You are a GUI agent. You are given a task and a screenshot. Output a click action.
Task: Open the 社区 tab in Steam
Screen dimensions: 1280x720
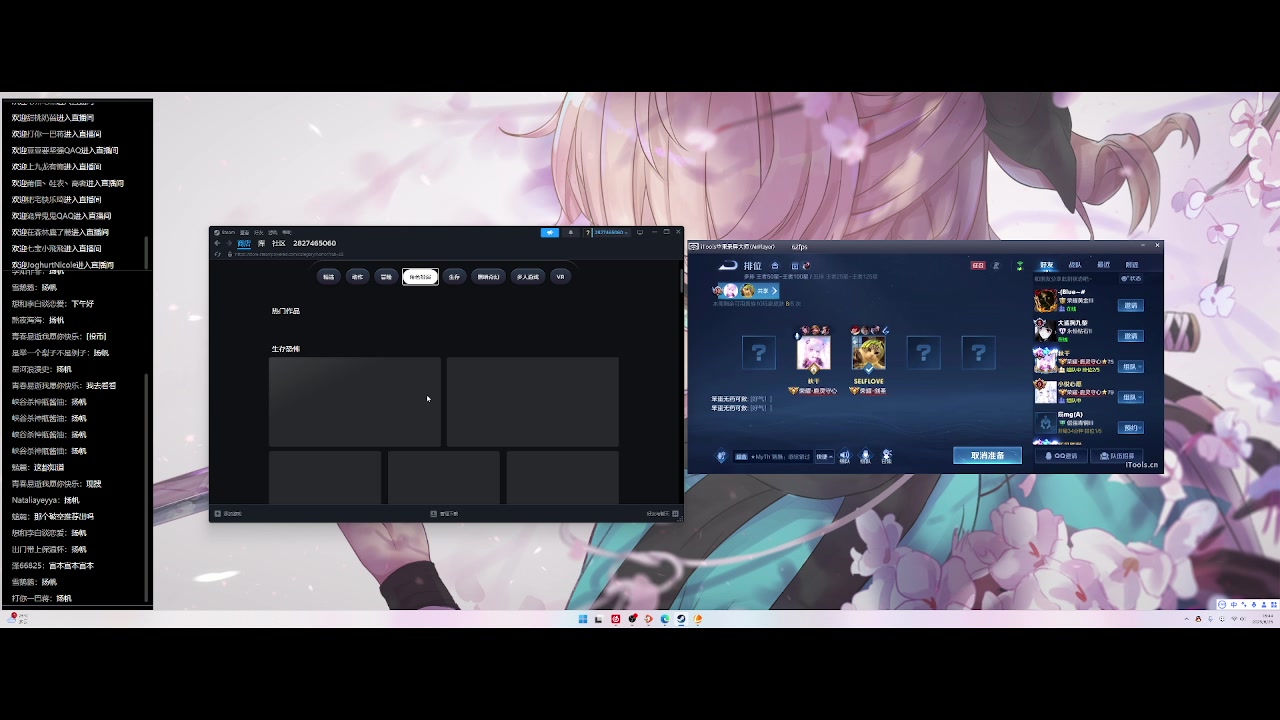279,243
